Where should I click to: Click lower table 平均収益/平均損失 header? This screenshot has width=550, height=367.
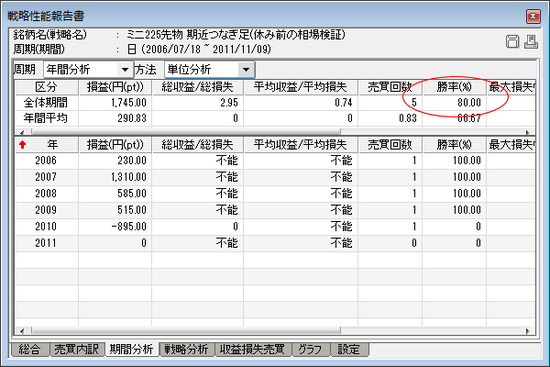(x=300, y=145)
